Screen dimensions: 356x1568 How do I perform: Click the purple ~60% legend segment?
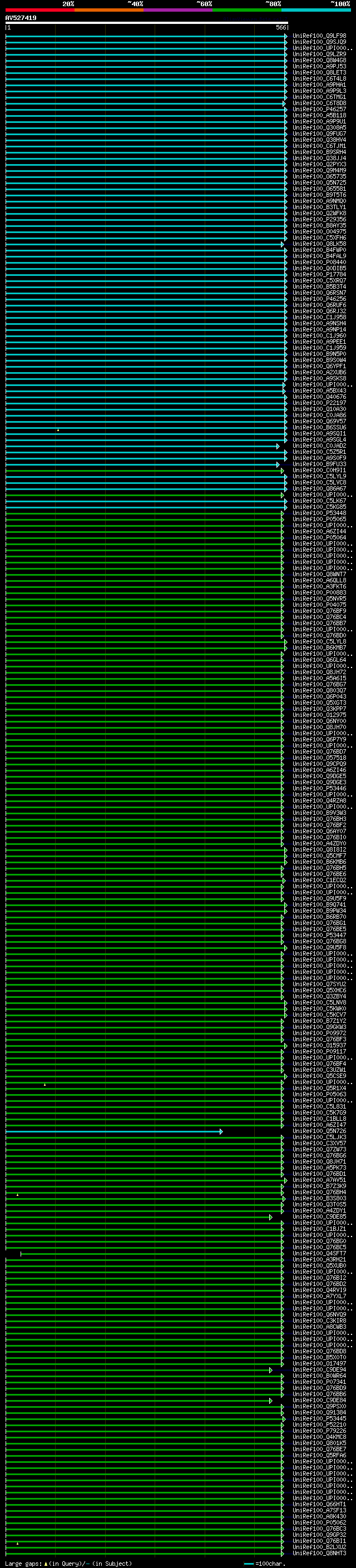(x=179, y=10)
